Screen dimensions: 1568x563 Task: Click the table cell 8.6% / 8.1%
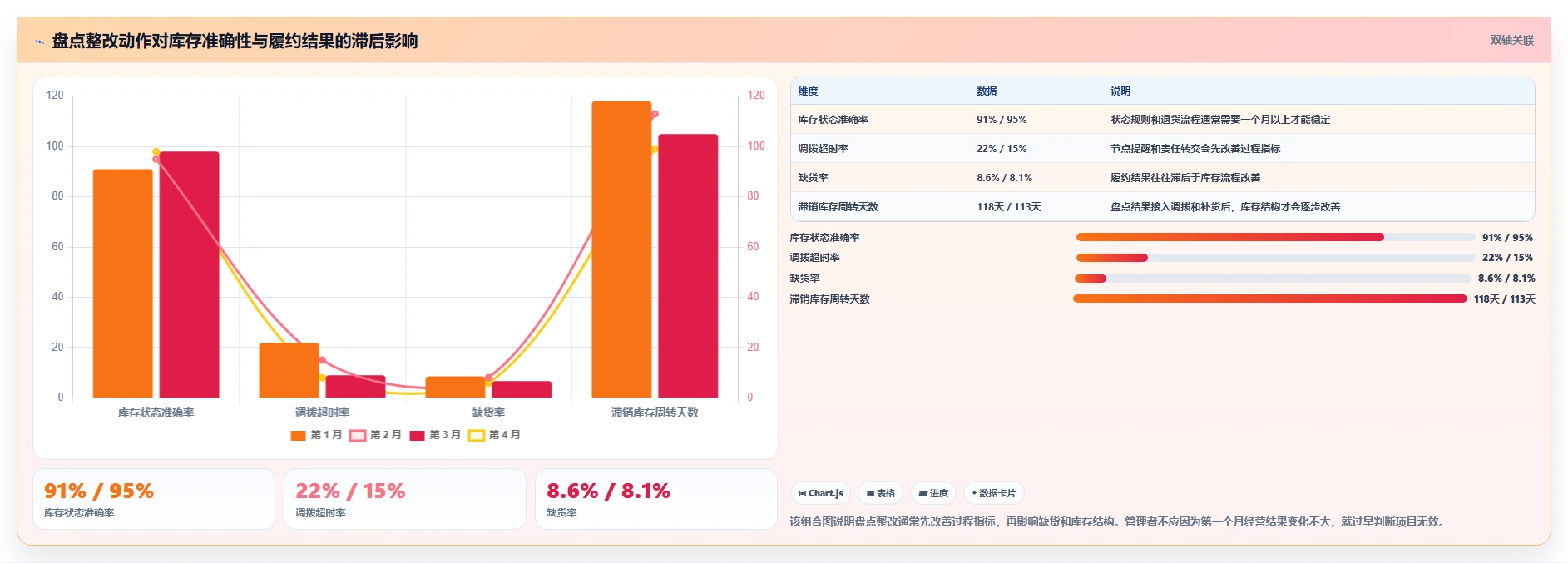point(1004,178)
